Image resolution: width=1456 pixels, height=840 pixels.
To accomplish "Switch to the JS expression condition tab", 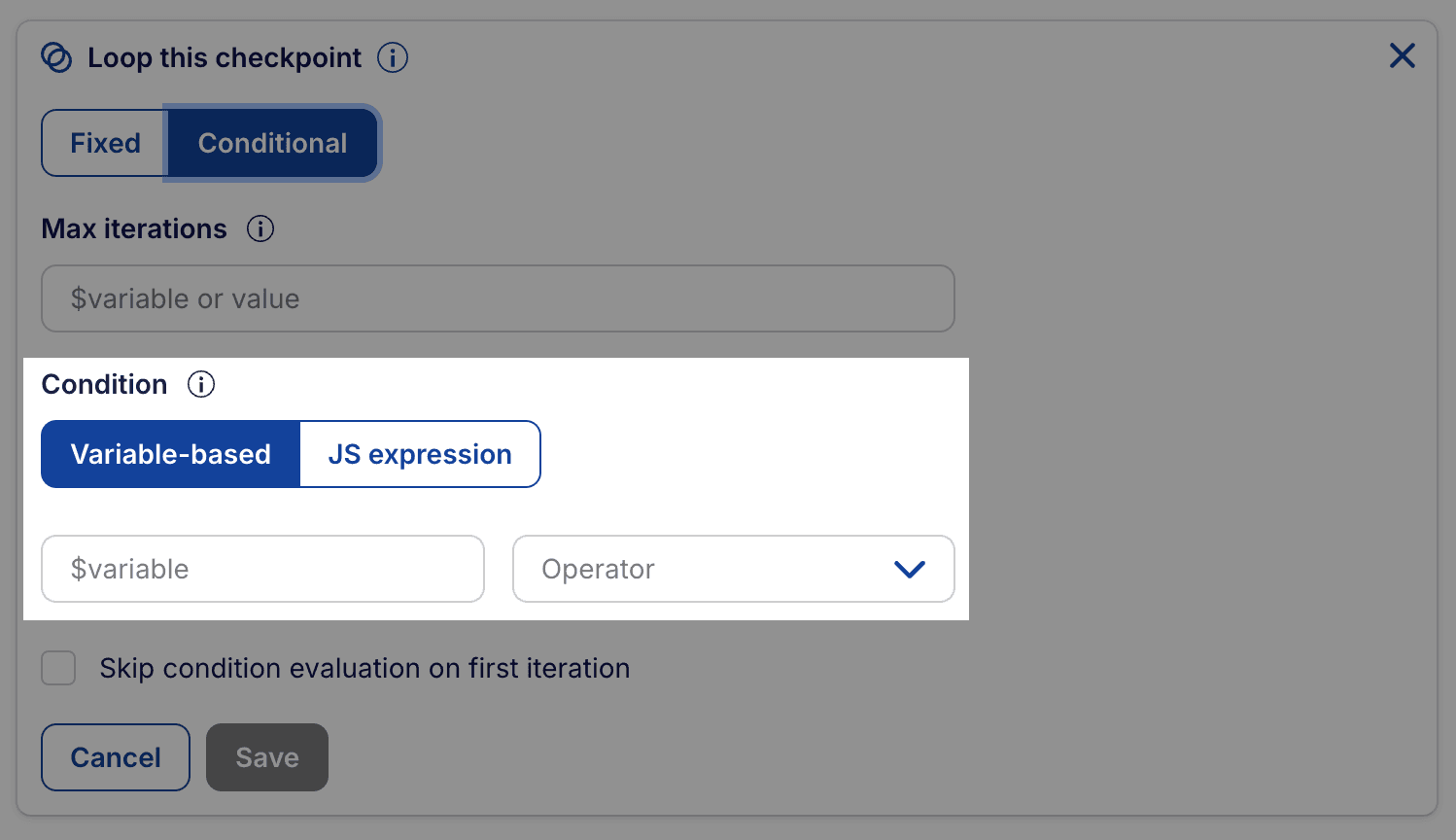I will (419, 454).
